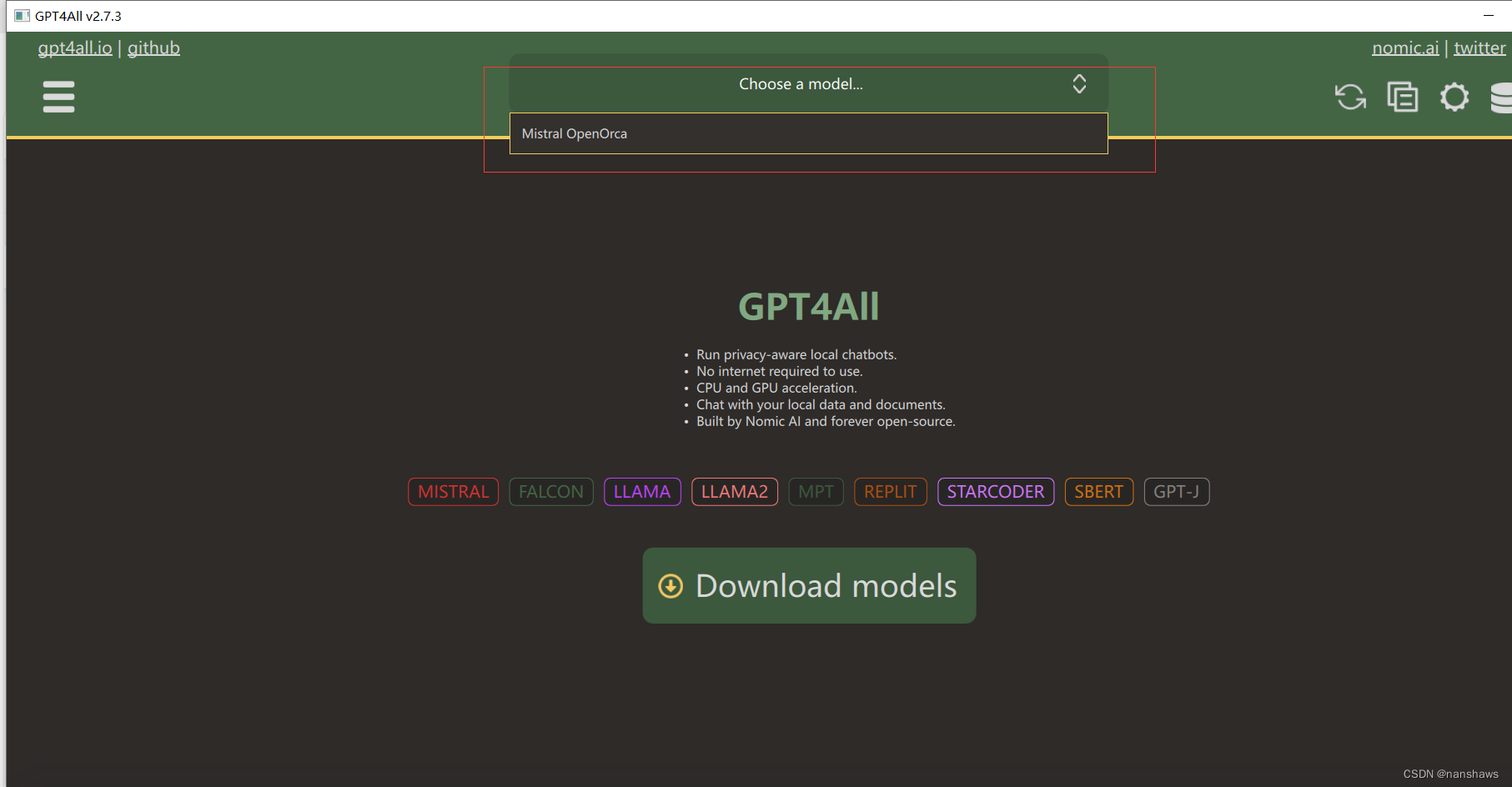1512x787 pixels.
Task: Open the gpt4all.io link
Action: pyautogui.click(x=75, y=48)
